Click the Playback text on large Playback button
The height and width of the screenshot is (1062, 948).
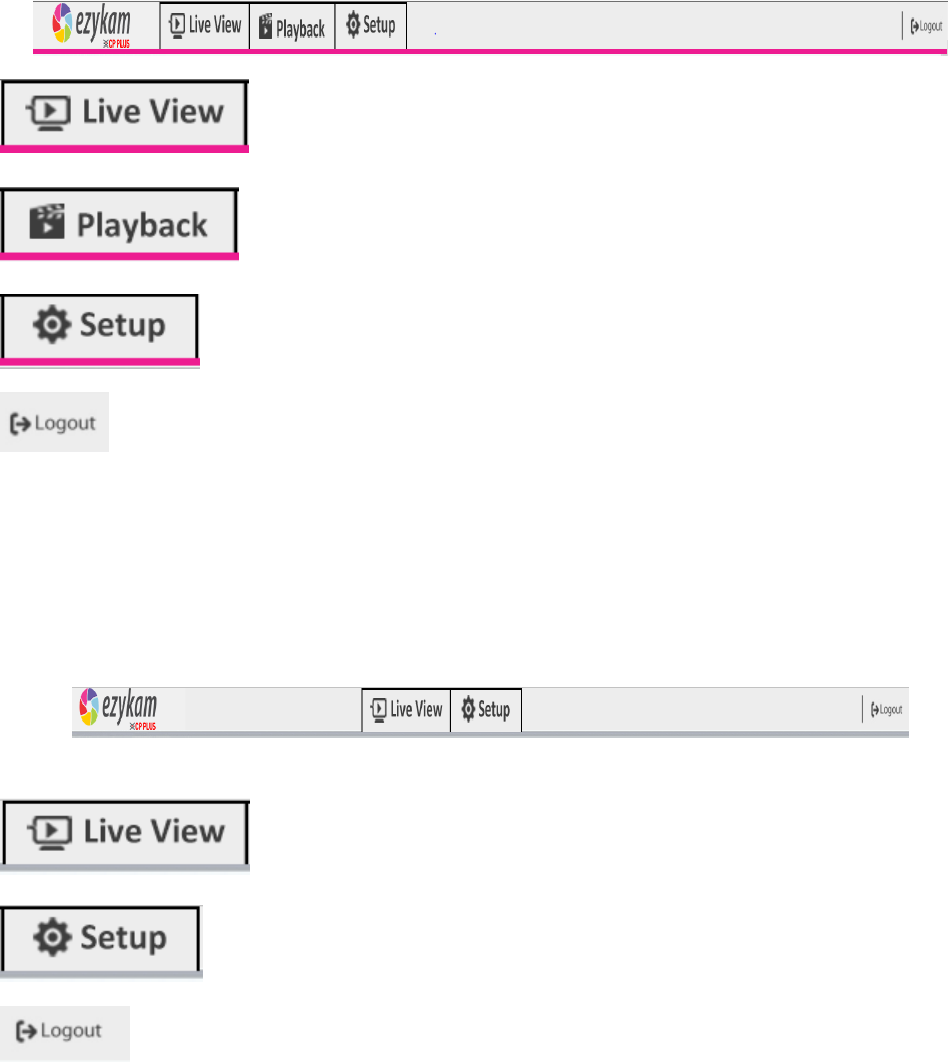pyautogui.click(x=142, y=225)
